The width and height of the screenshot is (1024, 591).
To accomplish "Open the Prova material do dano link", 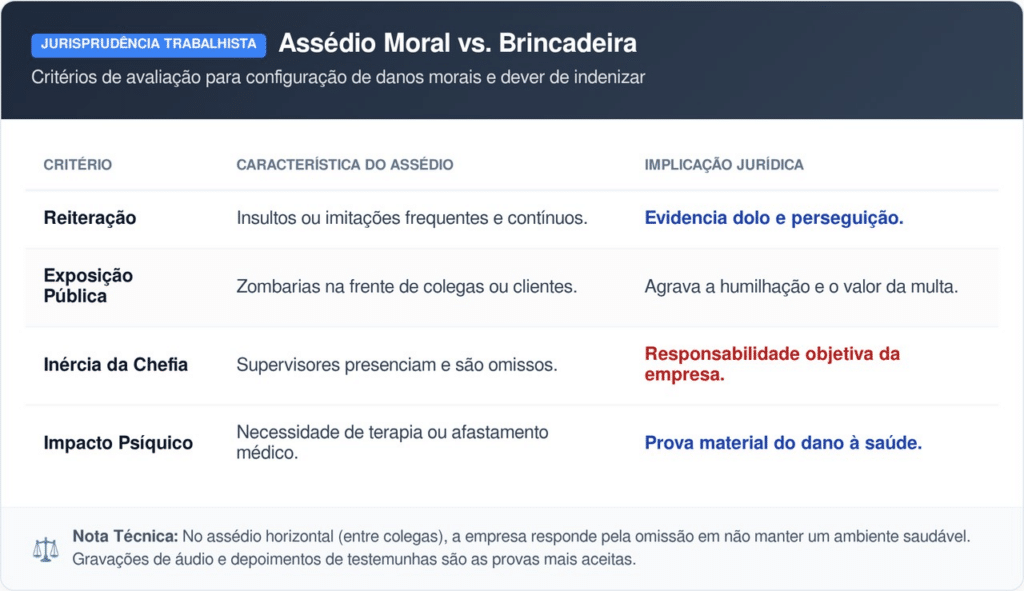I will (x=783, y=443).
